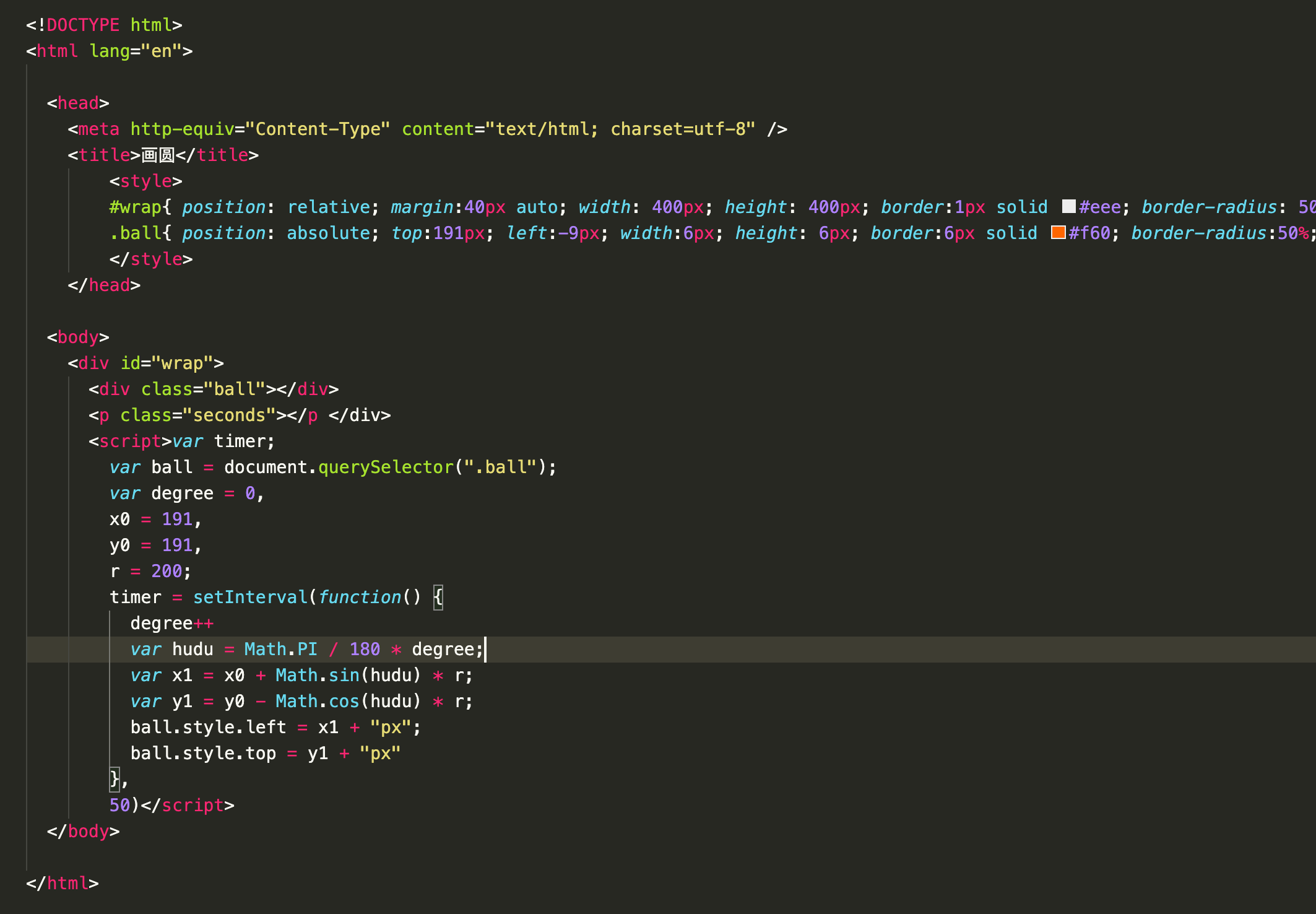Click the closing html tag
The image size is (1316, 914).
(x=62, y=883)
